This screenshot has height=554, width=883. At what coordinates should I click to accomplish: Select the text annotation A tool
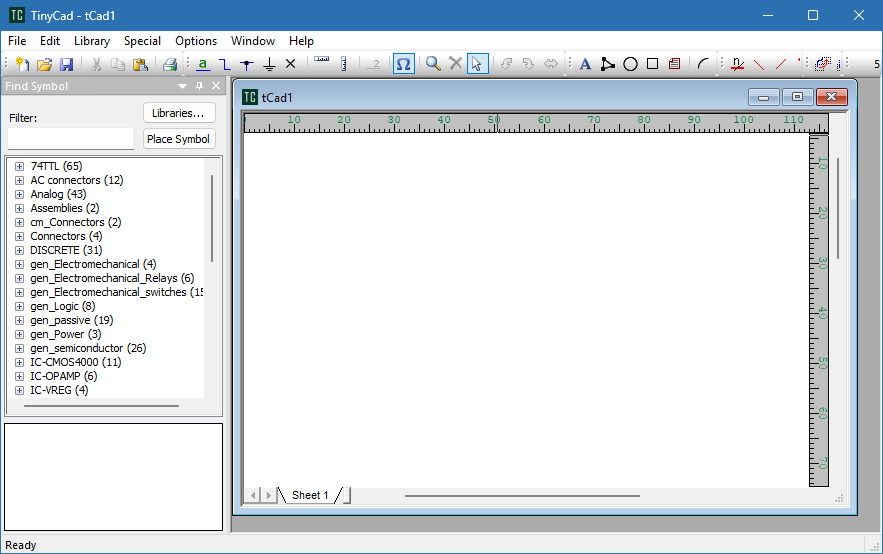pyautogui.click(x=586, y=64)
